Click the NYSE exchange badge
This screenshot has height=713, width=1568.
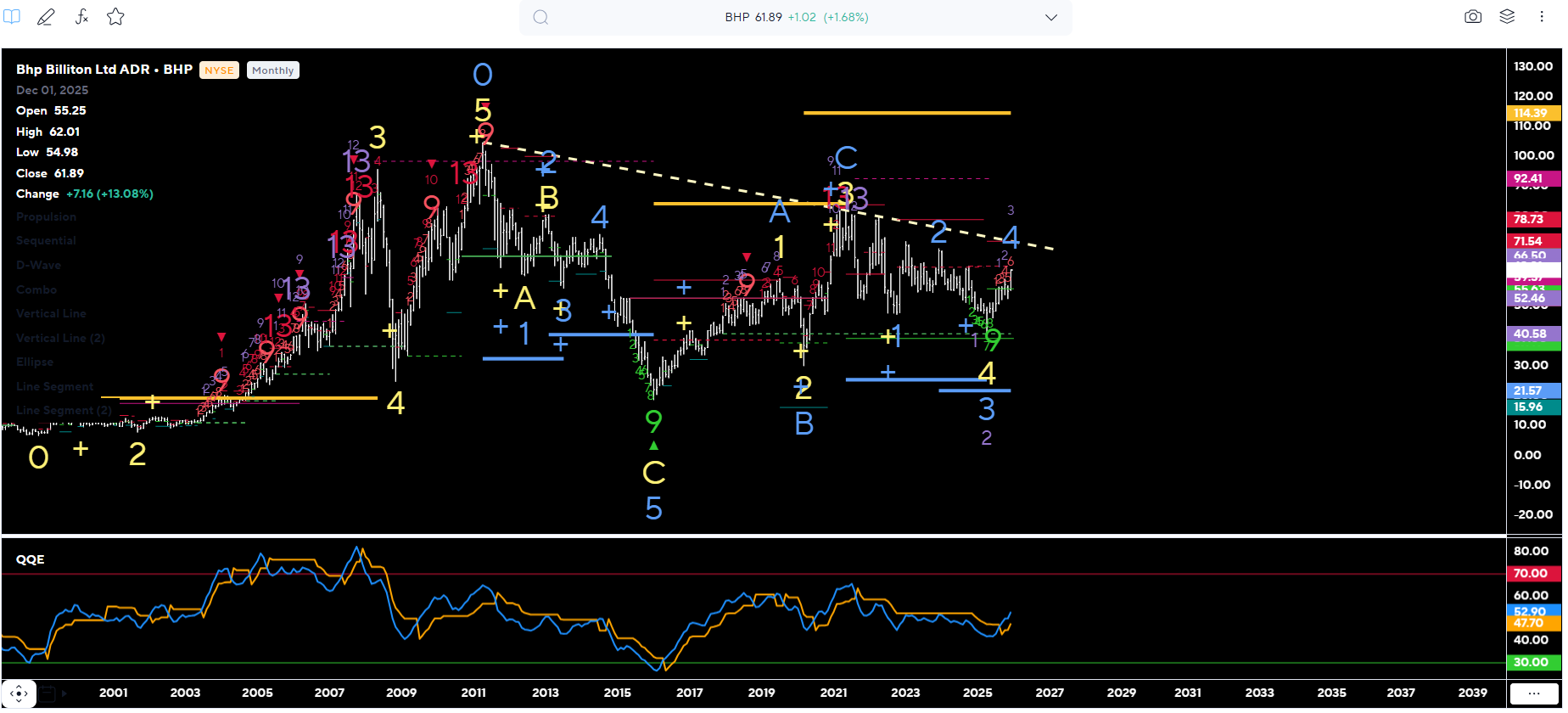pyautogui.click(x=219, y=70)
